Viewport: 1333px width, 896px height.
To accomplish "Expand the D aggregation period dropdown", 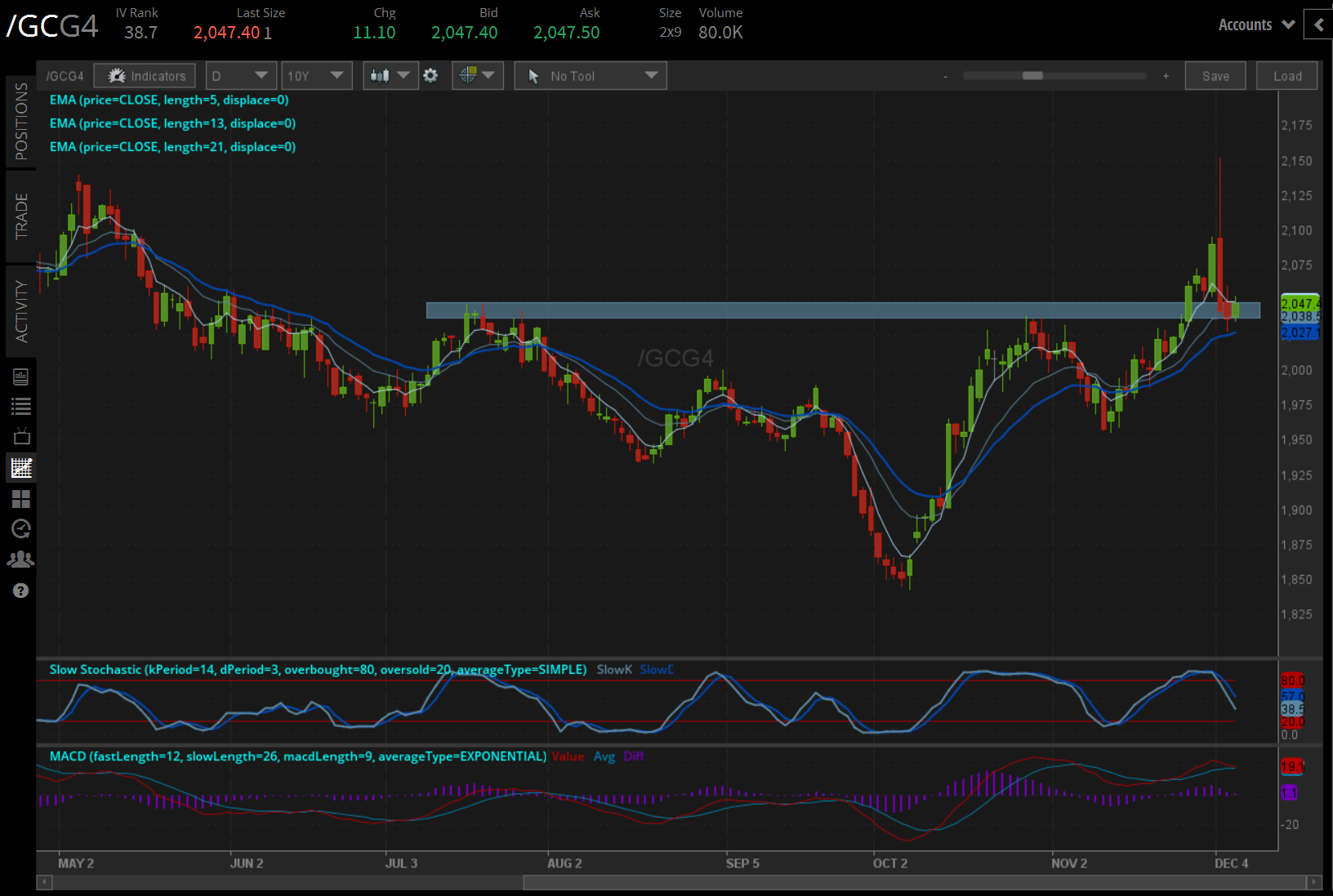I will click(x=241, y=76).
